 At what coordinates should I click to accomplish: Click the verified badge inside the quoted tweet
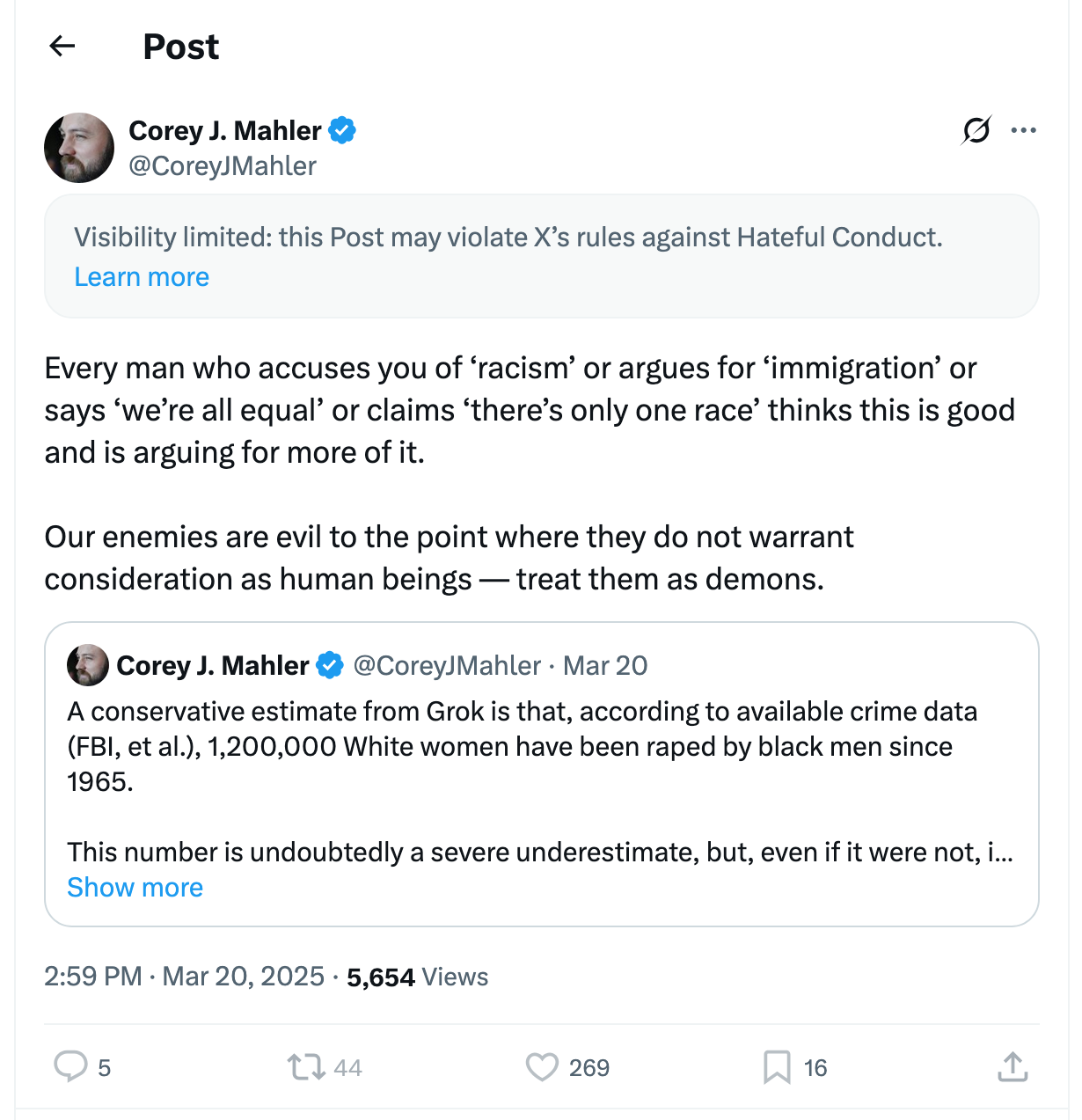click(x=330, y=666)
